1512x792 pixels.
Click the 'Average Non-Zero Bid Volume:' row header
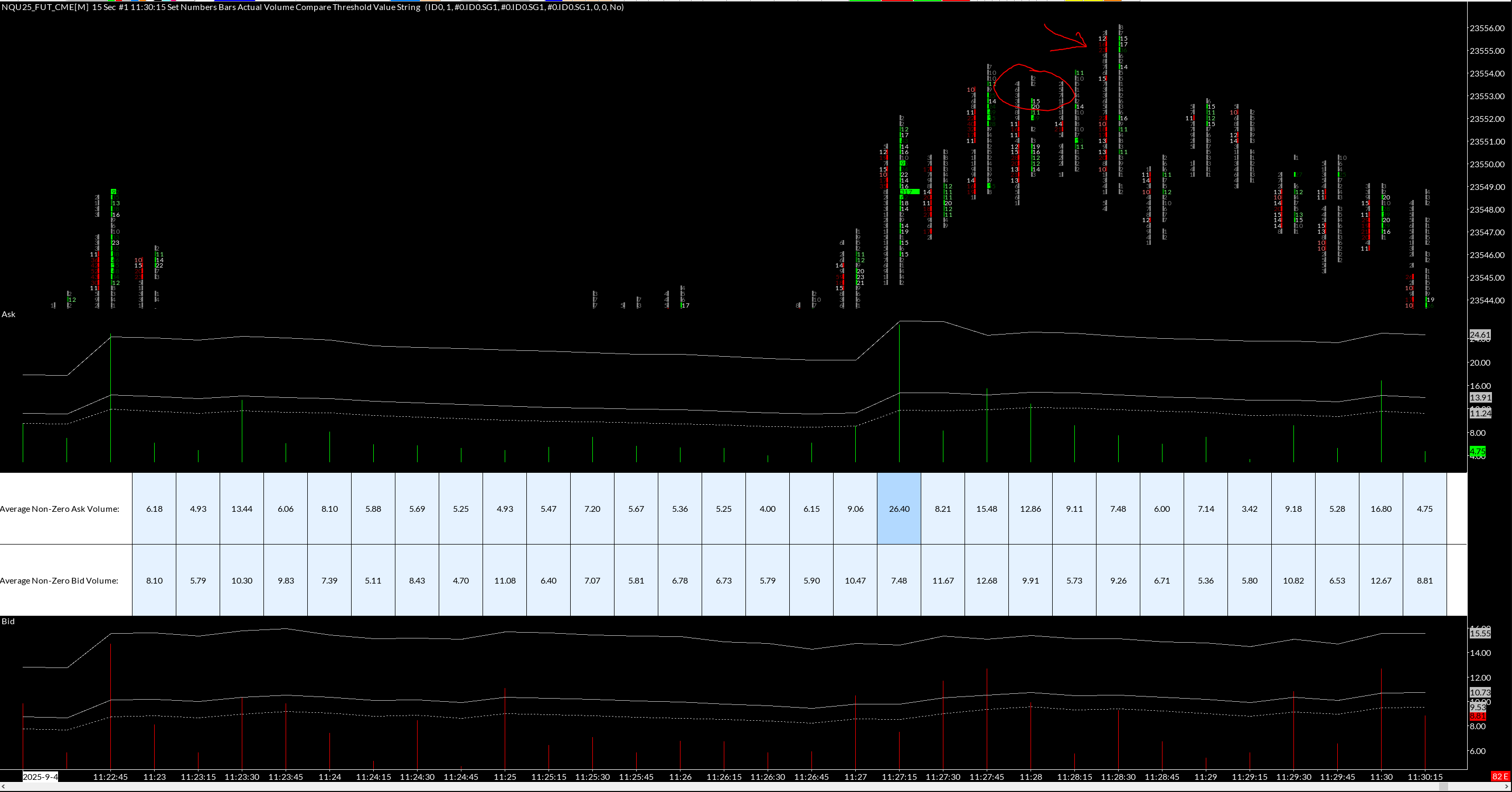pos(60,580)
